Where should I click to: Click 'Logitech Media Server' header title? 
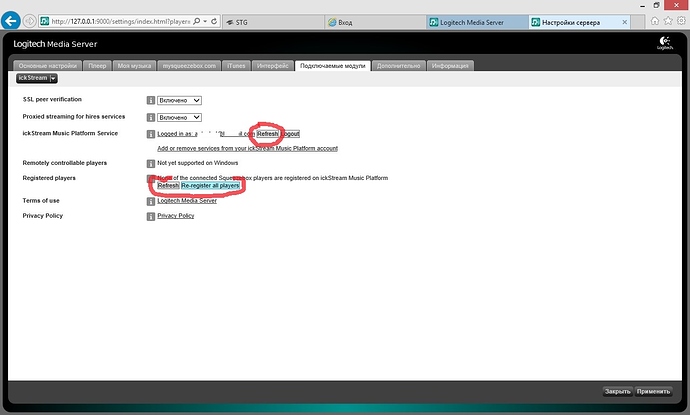55,44
